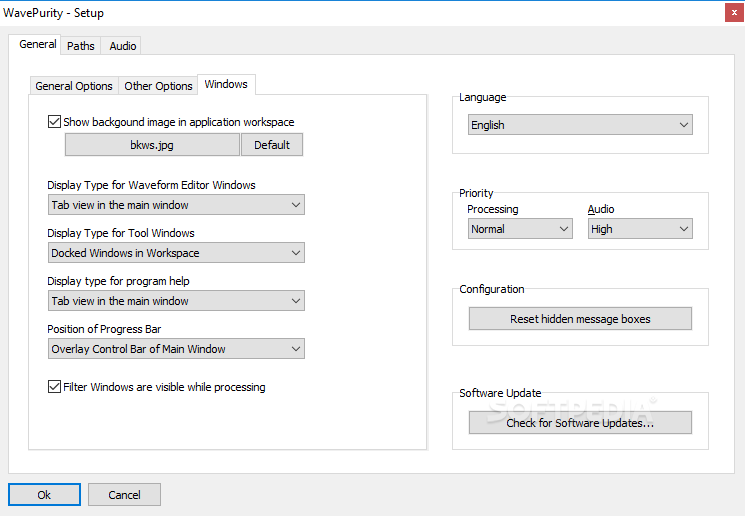
Task: Click the Cancel button
Action: pyautogui.click(x=124, y=495)
